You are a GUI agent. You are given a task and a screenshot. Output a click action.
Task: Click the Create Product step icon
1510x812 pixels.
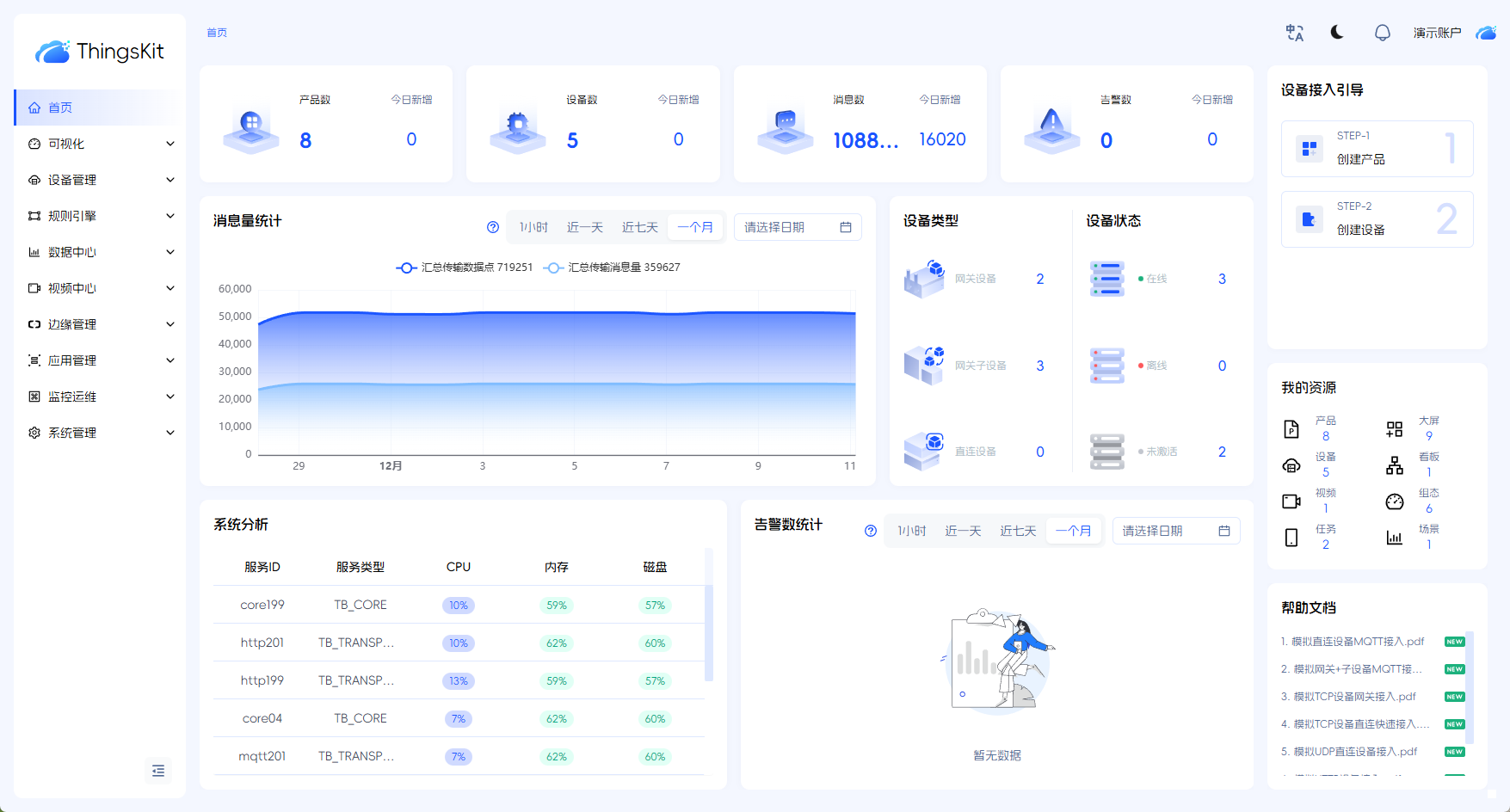1309,149
